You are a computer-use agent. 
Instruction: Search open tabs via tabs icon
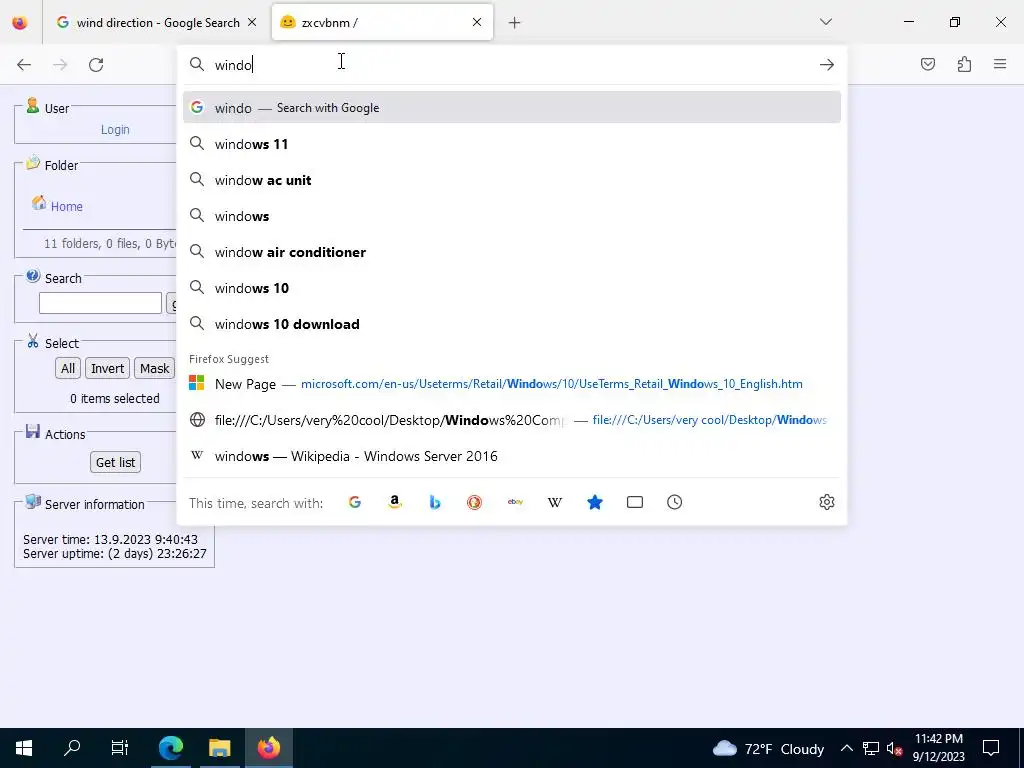click(635, 502)
